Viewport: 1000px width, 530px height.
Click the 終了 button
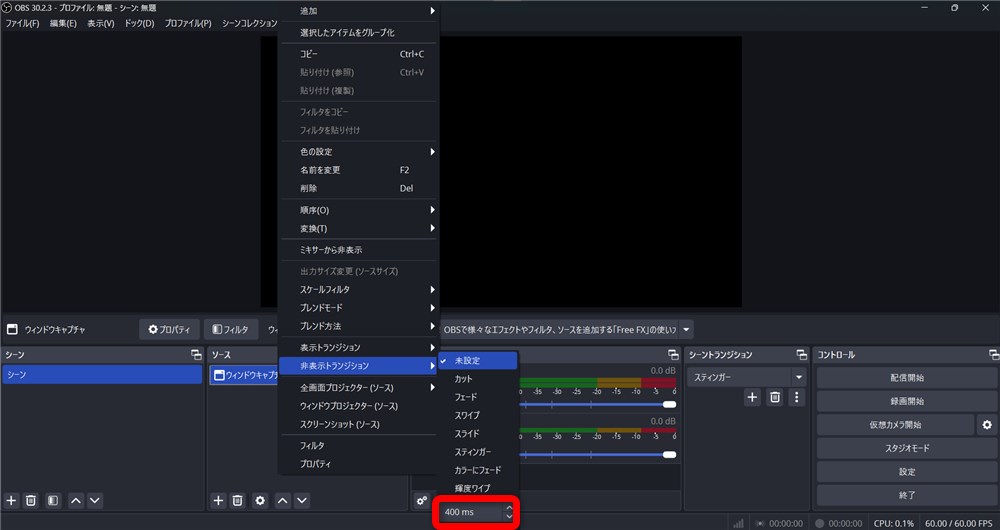click(x=907, y=495)
